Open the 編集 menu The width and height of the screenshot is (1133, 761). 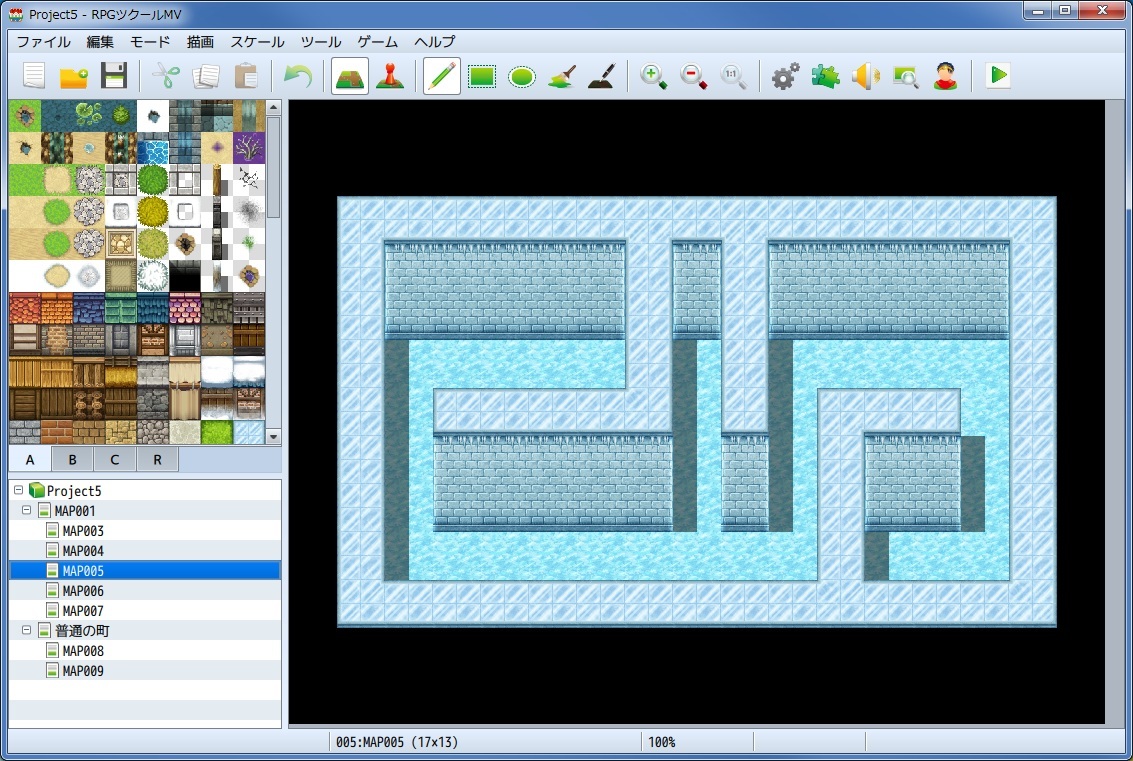click(100, 42)
